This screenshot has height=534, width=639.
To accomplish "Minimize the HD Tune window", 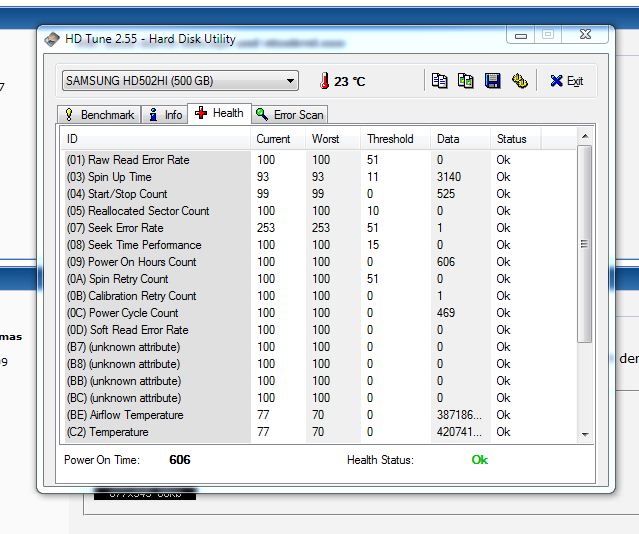I will 521,35.
